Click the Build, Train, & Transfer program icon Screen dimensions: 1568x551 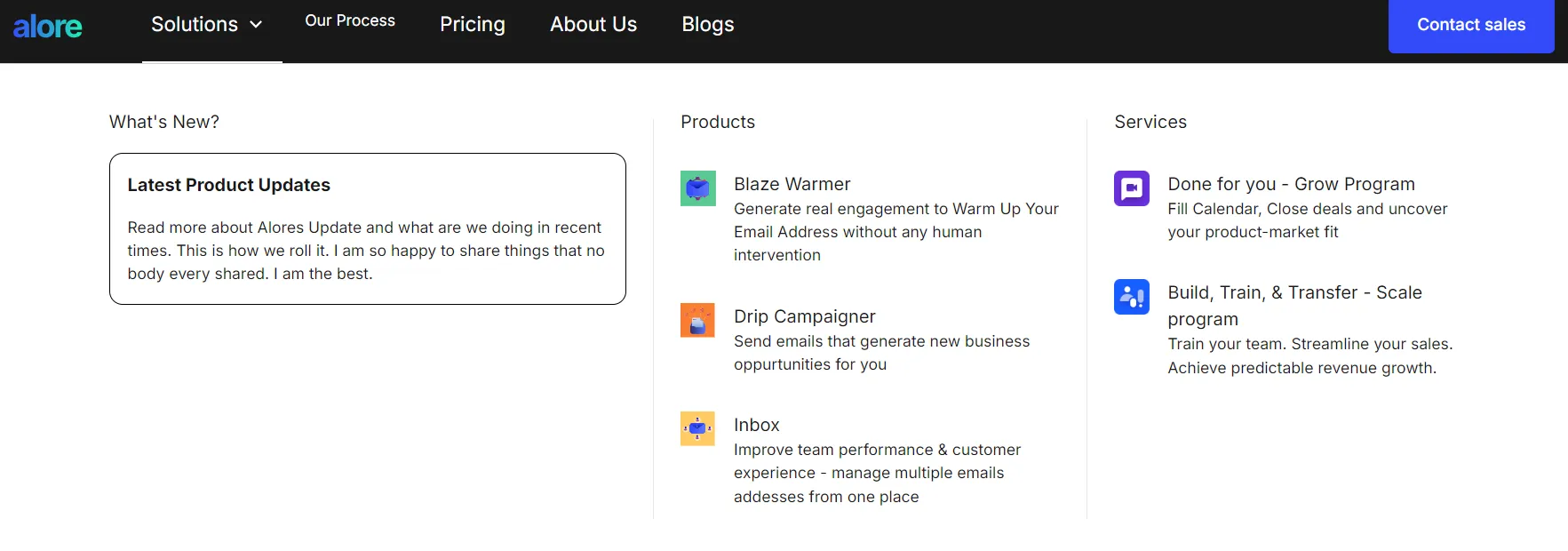(1131, 297)
